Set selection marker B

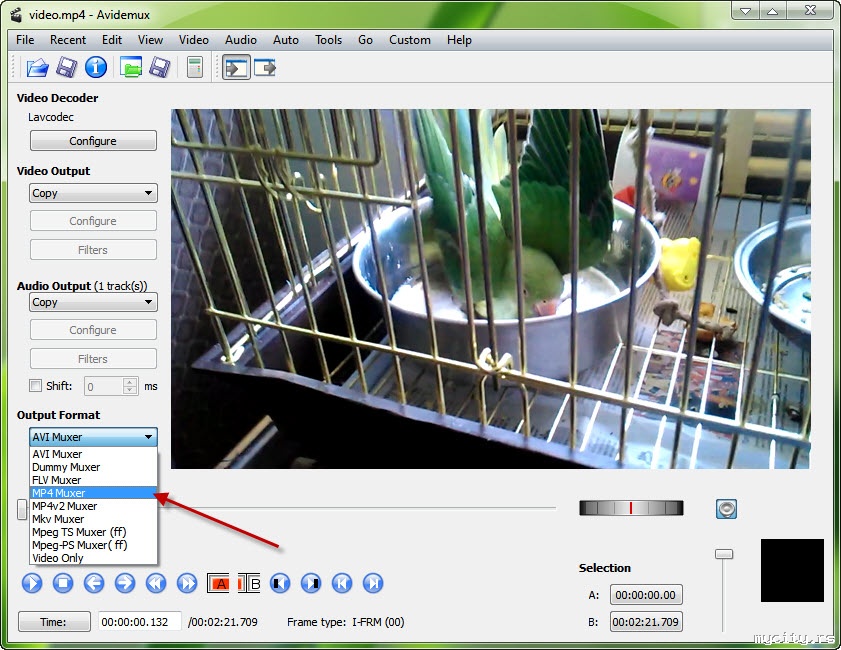point(249,583)
